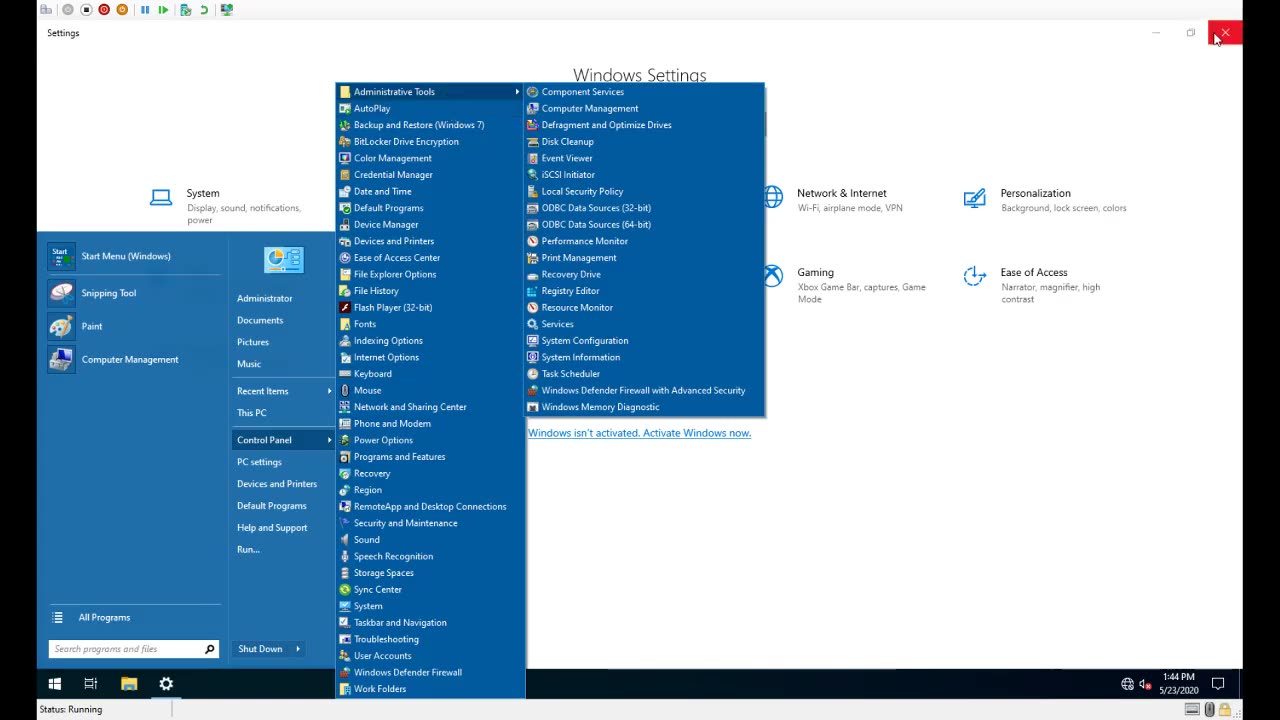
Task: Open Network and Sharing Center
Action: tap(410, 407)
